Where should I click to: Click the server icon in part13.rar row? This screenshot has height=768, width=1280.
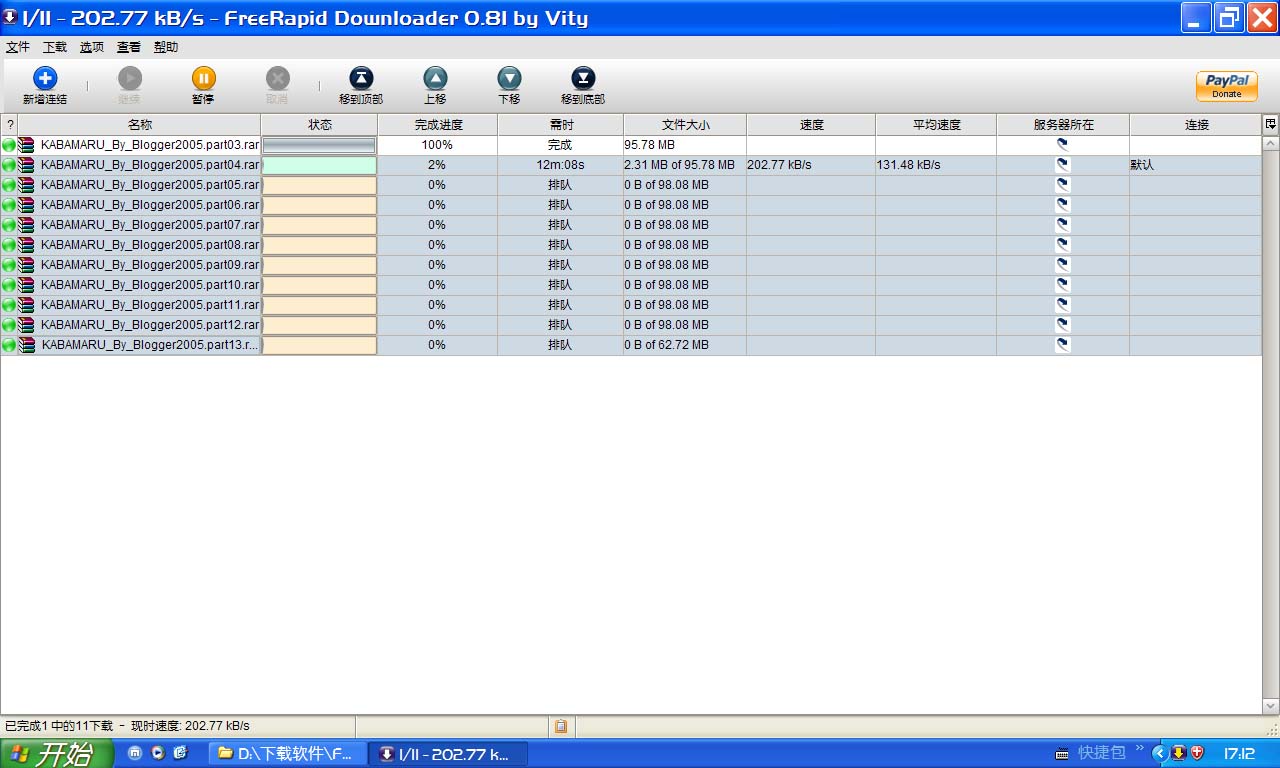1063,345
